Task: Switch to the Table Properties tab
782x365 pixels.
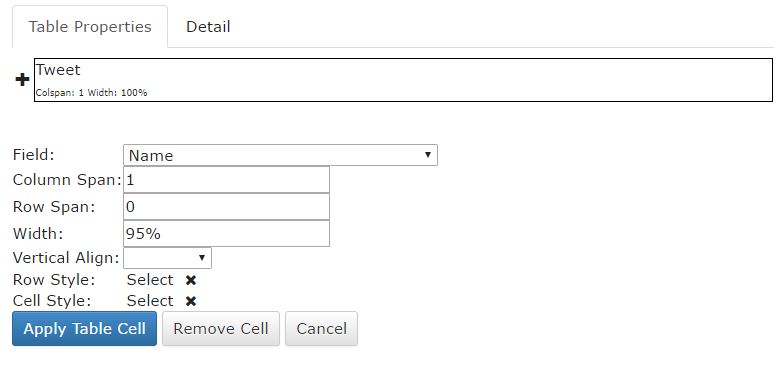Action: [x=90, y=26]
